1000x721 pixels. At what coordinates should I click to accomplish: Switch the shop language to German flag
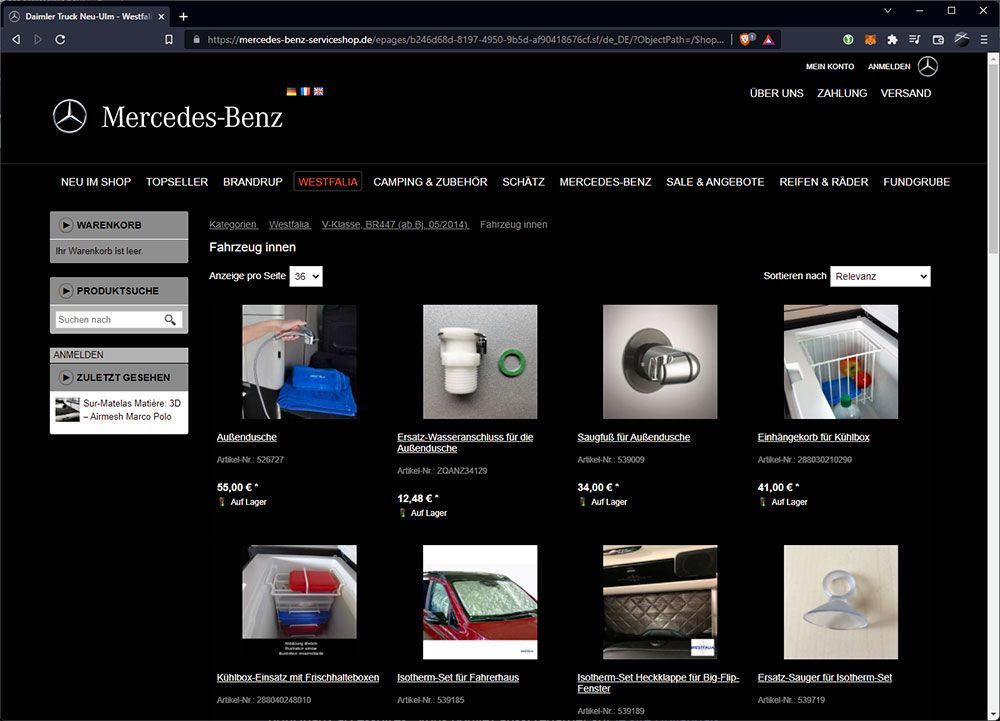click(291, 91)
